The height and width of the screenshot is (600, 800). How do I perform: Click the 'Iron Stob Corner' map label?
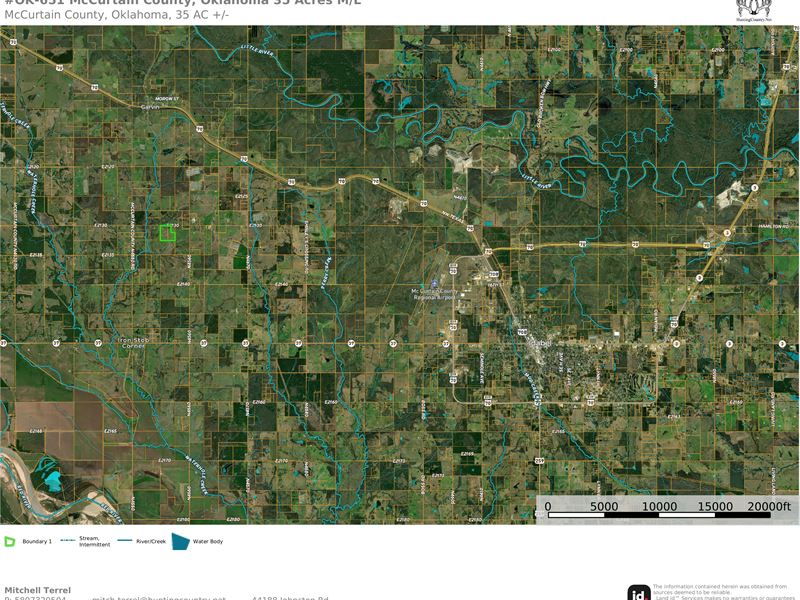click(x=133, y=343)
